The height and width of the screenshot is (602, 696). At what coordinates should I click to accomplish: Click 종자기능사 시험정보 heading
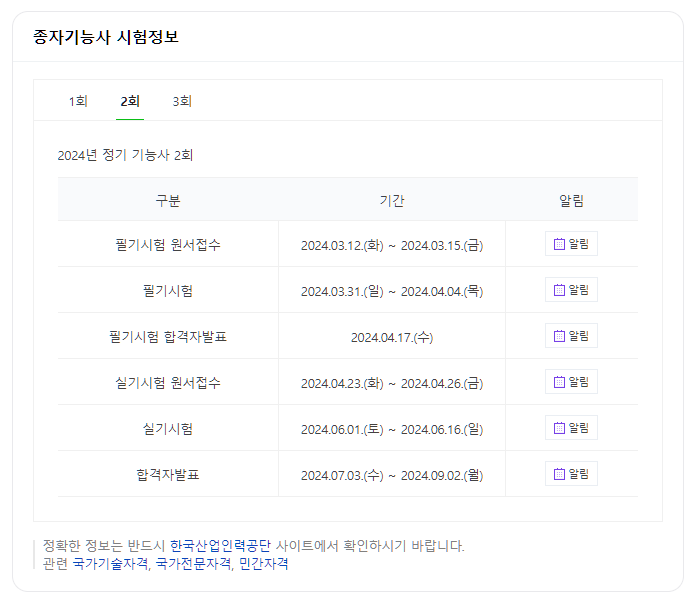click(106, 37)
